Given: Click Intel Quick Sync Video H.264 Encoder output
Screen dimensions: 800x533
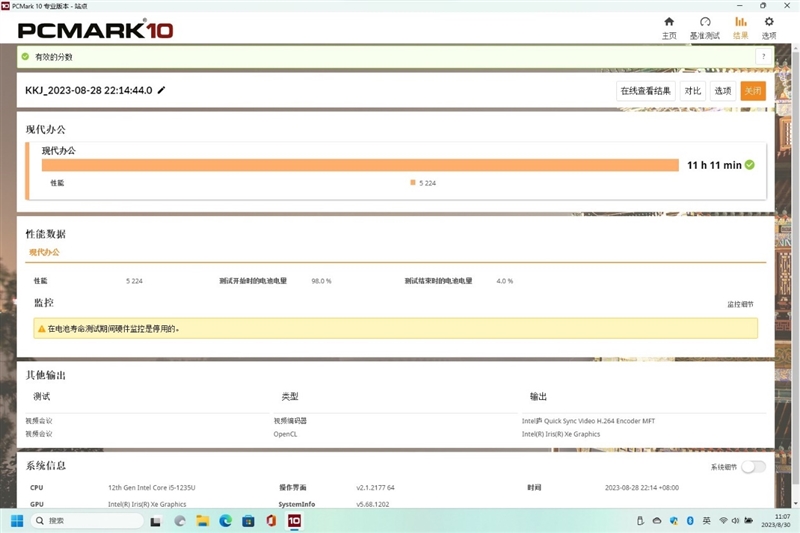Looking at the screenshot, I should [x=588, y=421].
